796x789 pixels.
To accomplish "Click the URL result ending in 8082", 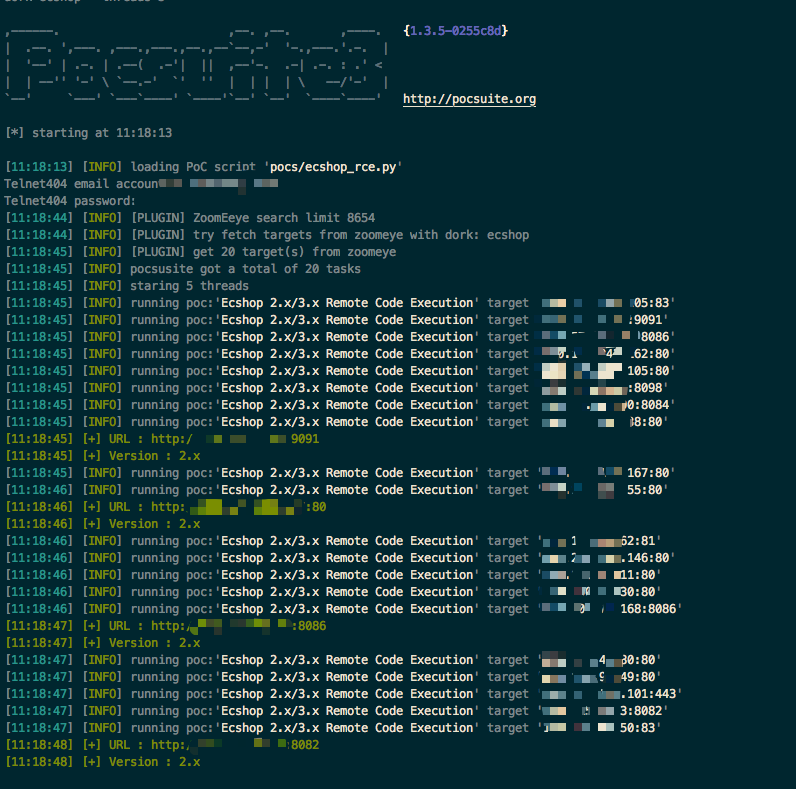I will pyautogui.click(x=162, y=745).
